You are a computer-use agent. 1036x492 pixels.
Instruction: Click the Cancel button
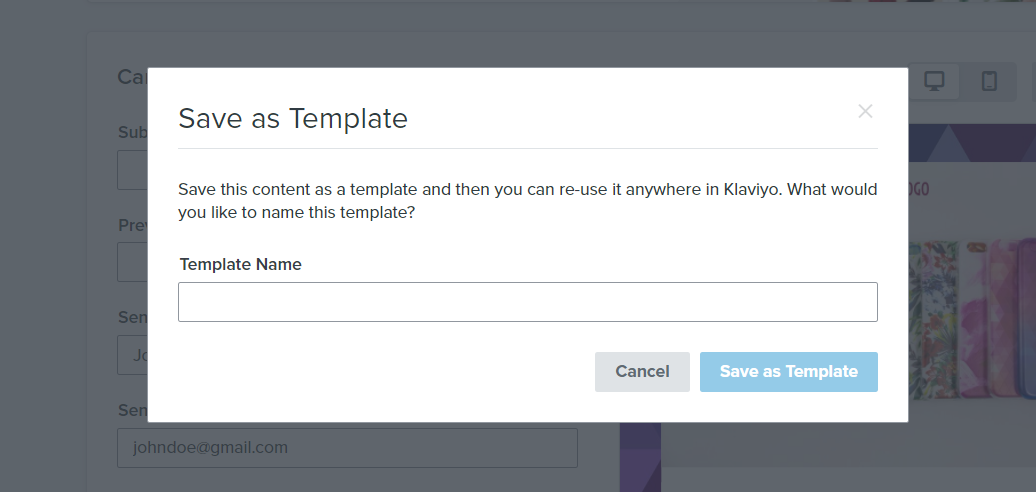pyautogui.click(x=642, y=372)
